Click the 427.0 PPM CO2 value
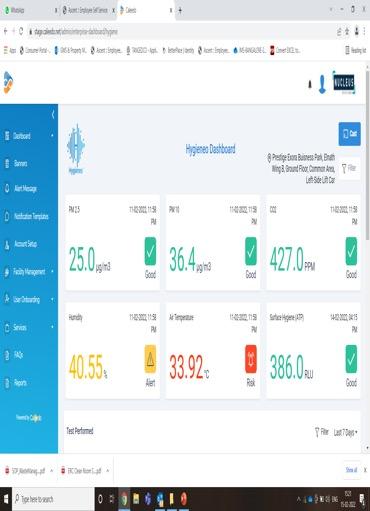370x511 pixels. click(x=287, y=259)
